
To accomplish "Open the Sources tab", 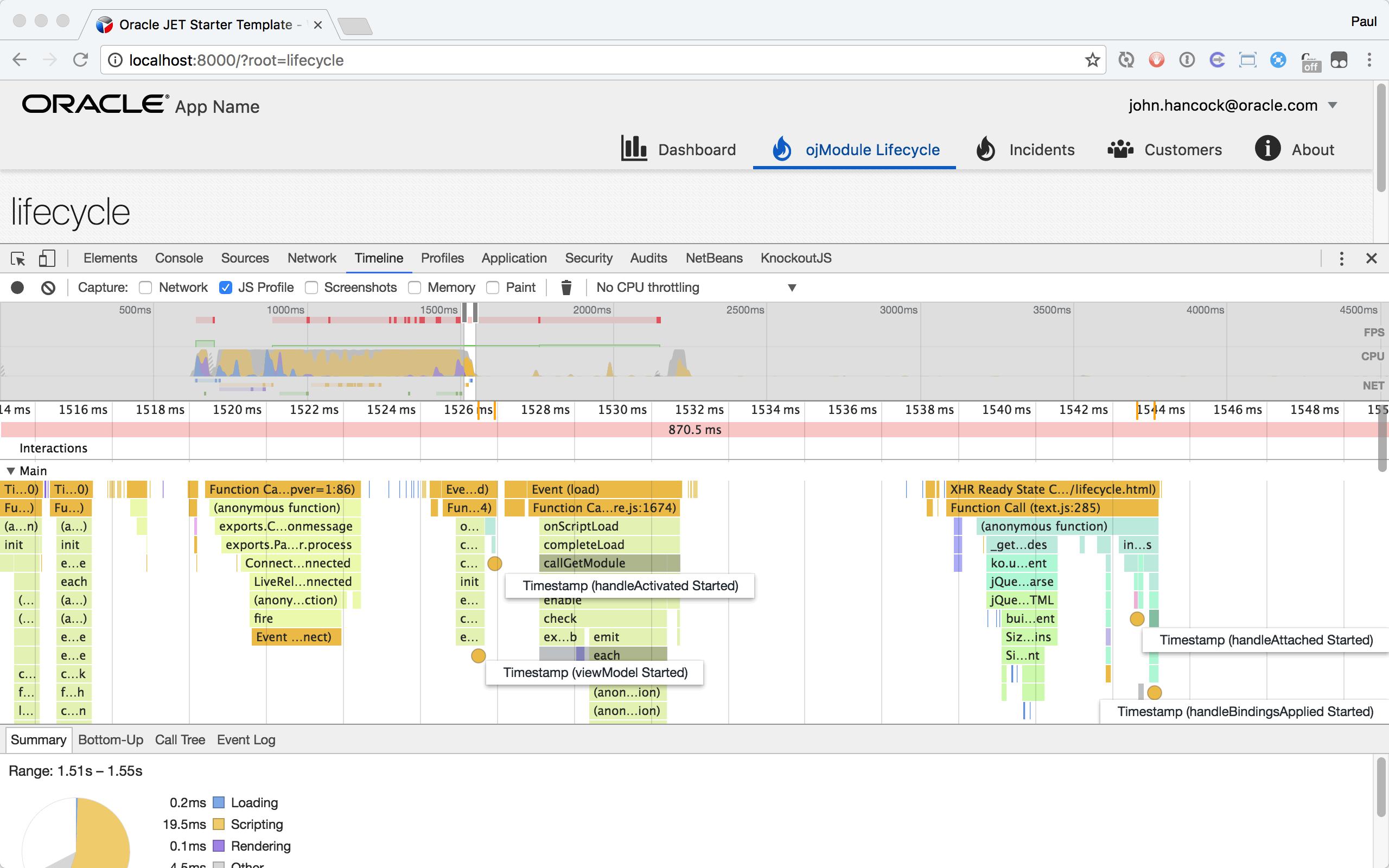I will pyautogui.click(x=245, y=258).
